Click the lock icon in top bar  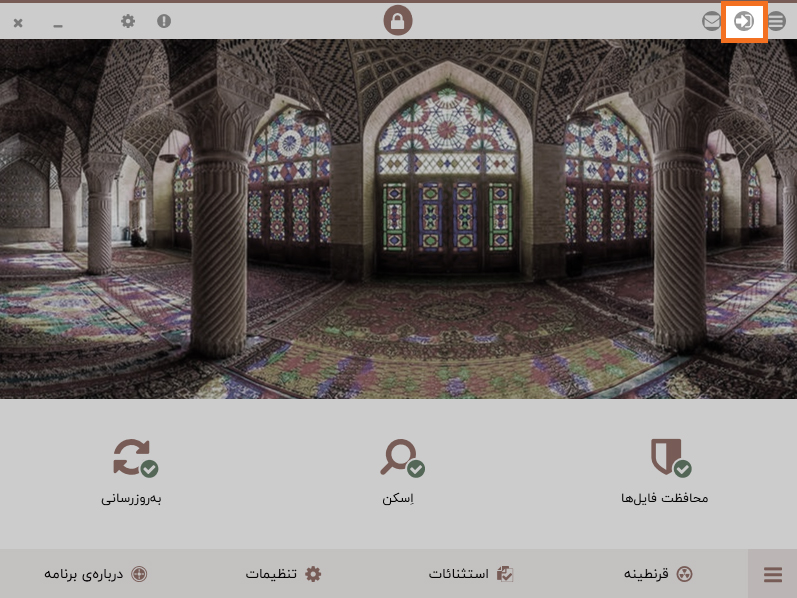pyautogui.click(x=397, y=21)
